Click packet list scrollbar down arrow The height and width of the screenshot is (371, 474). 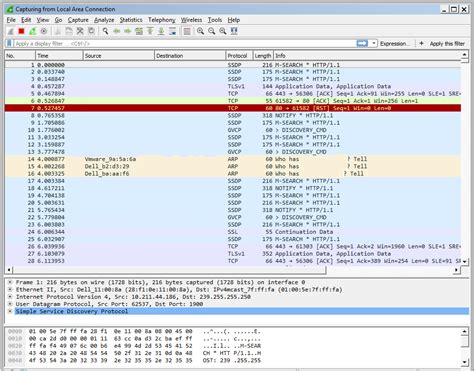tap(465, 262)
